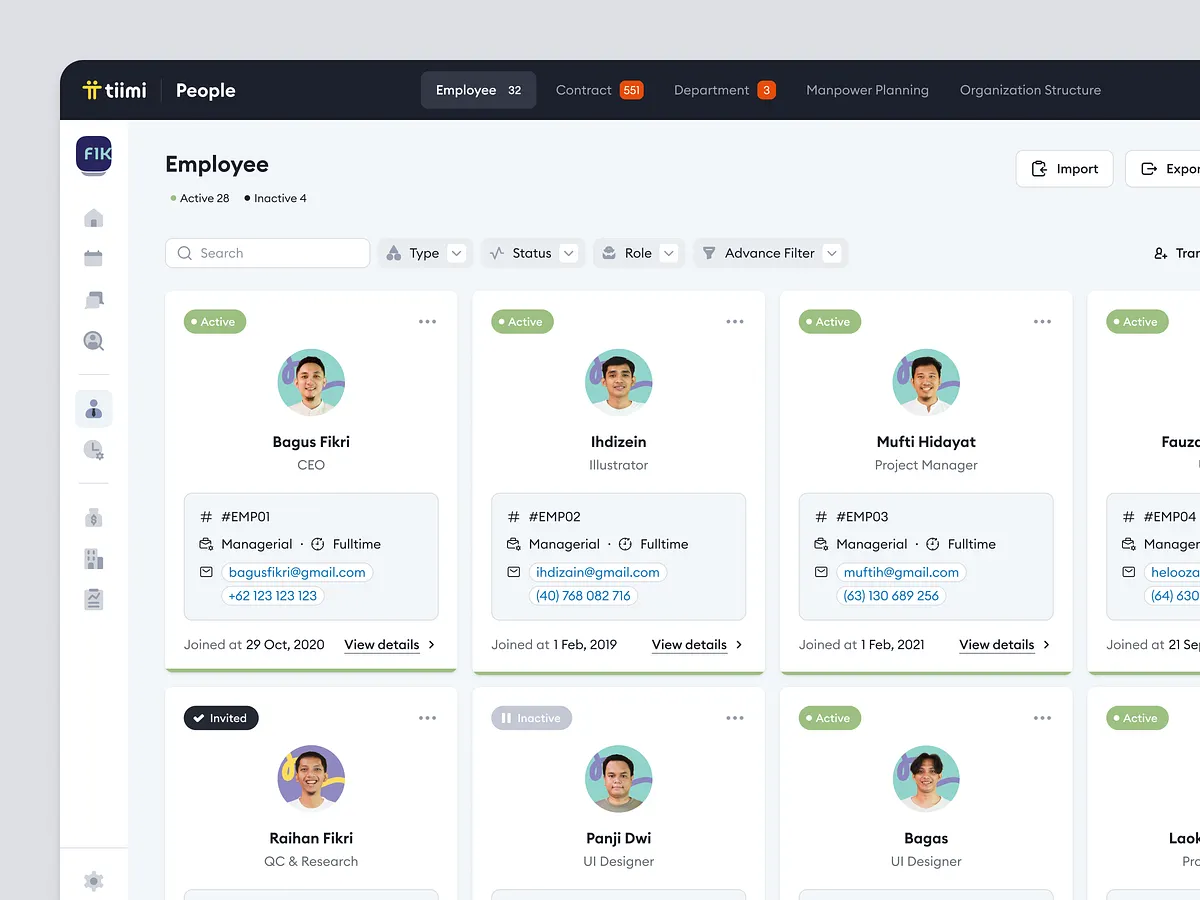Switch to the Department tab
The width and height of the screenshot is (1200, 900).
tap(724, 90)
